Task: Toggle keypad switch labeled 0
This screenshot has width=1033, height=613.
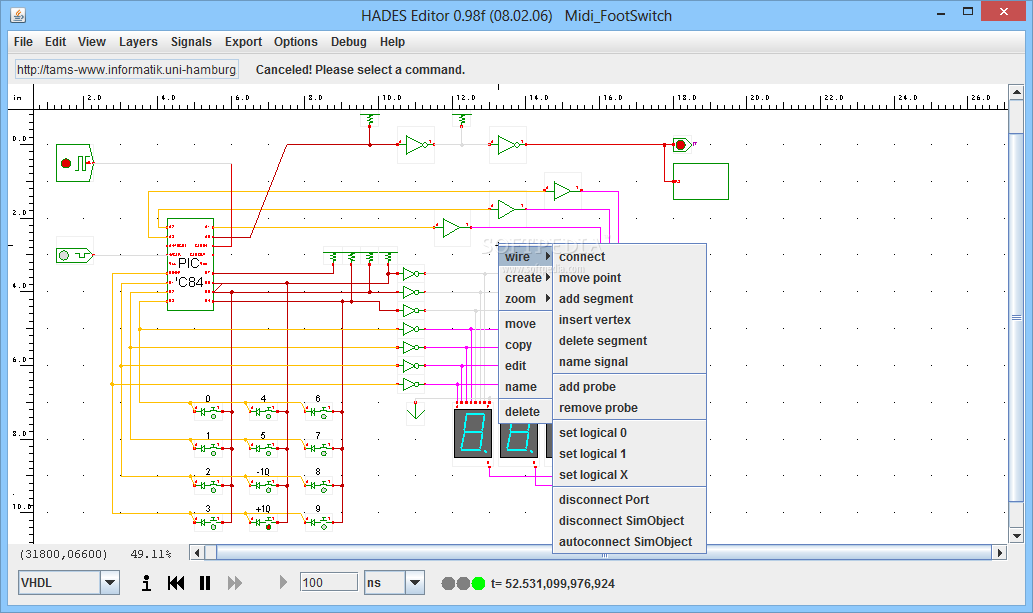Action: (x=208, y=412)
